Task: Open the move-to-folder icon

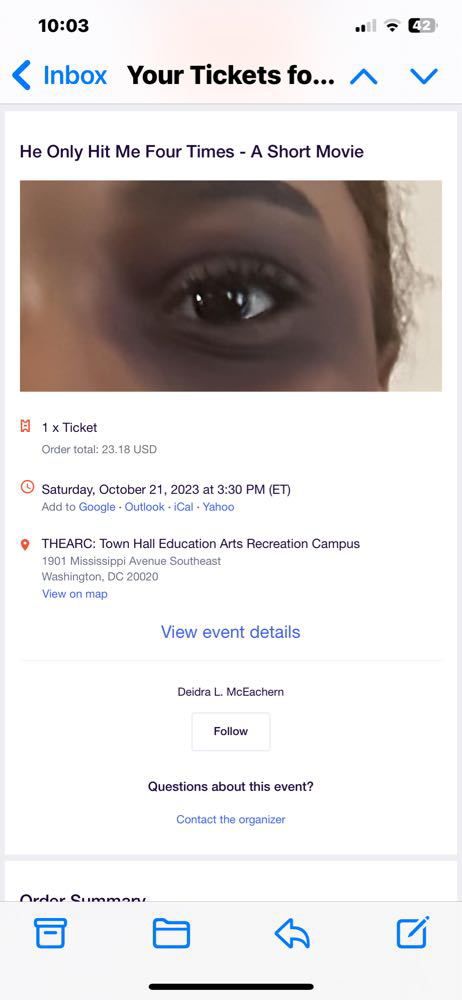Action: coord(171,934)
